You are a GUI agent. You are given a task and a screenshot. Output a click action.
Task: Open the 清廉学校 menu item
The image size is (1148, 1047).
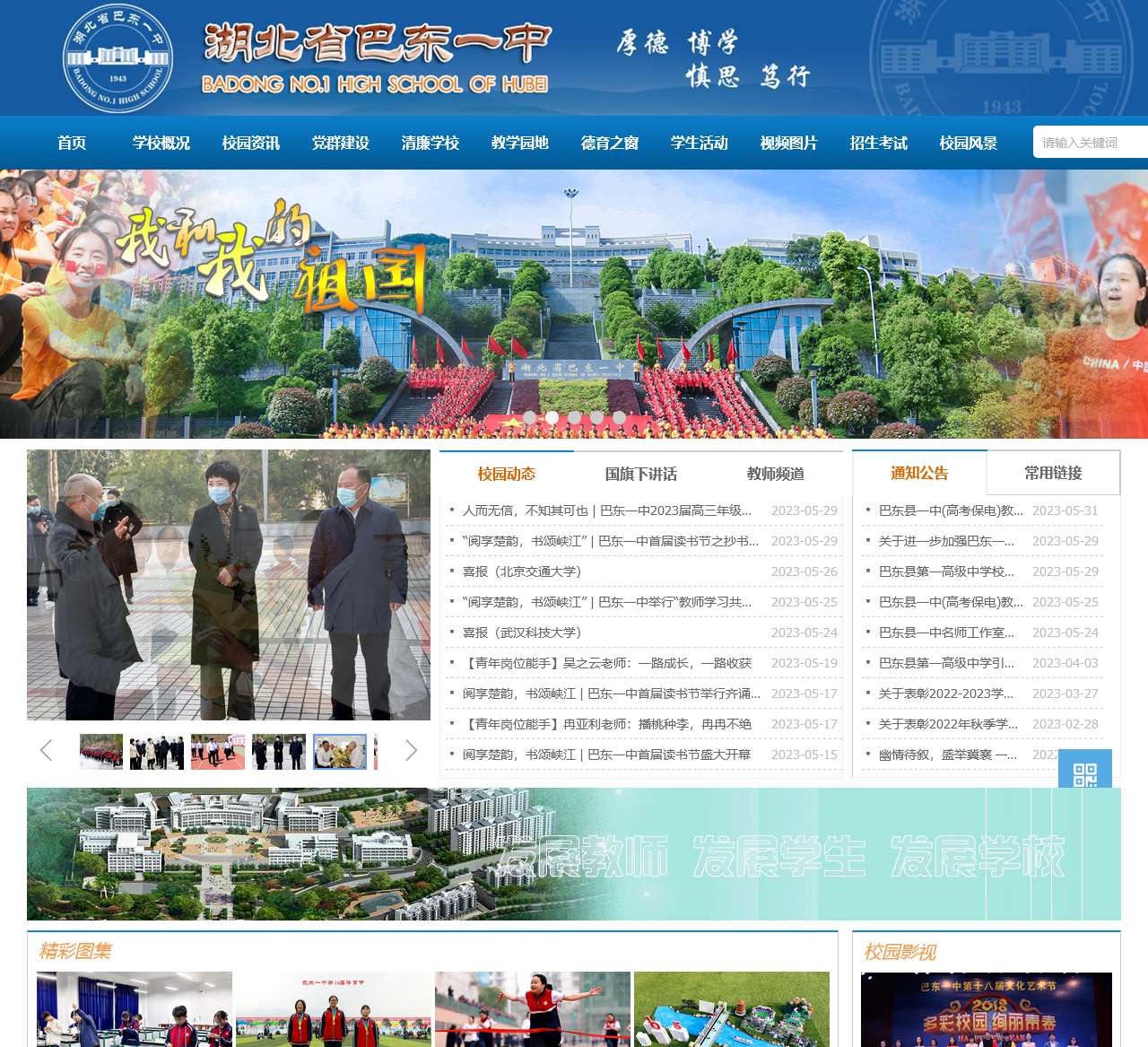[x=430, y=143]
